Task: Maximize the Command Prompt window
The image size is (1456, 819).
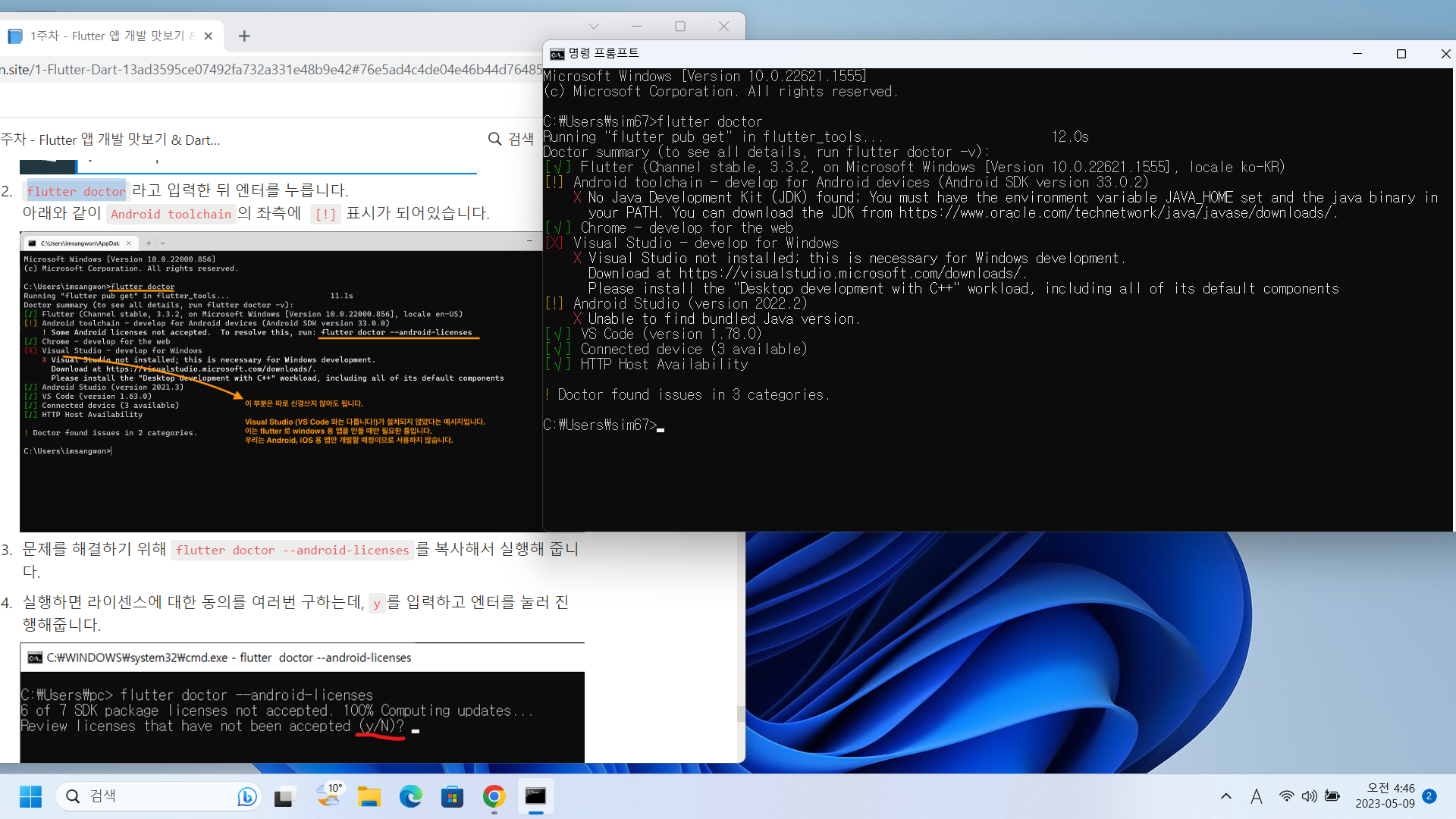Action: (x=1401, y=54)
